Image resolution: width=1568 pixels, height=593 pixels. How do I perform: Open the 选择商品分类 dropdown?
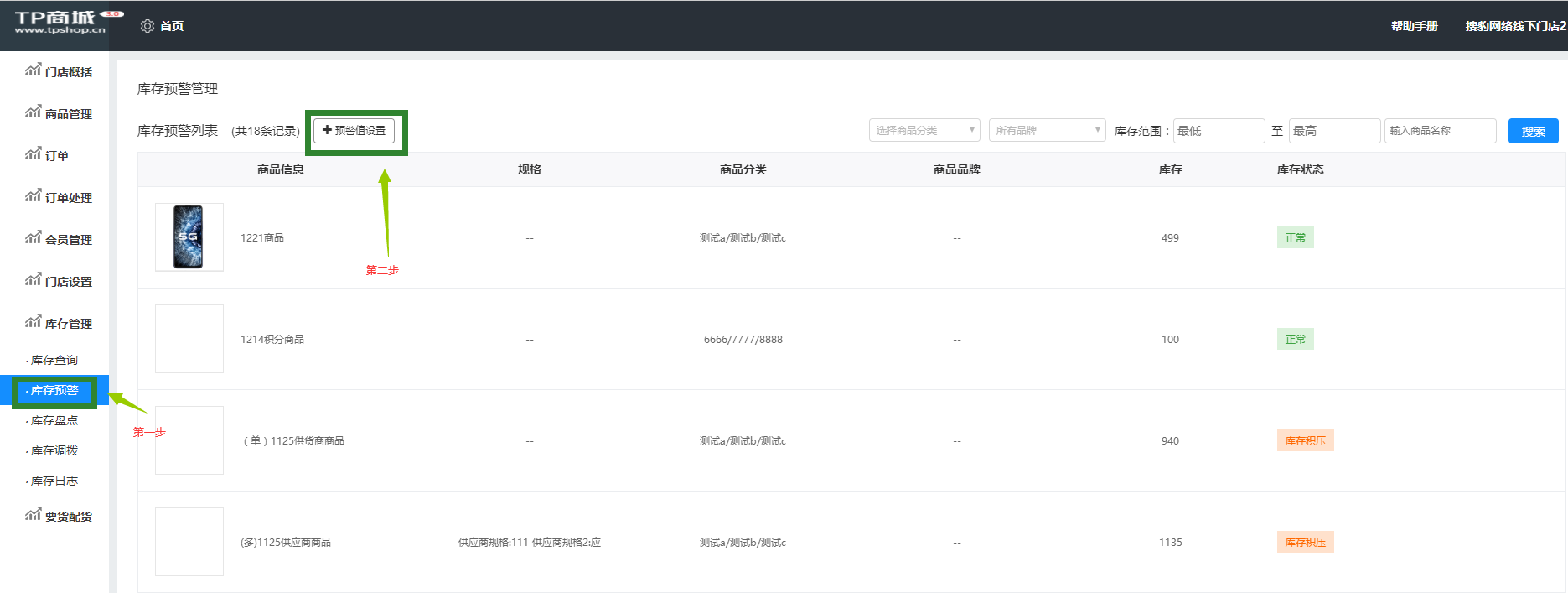coord(924,131)
